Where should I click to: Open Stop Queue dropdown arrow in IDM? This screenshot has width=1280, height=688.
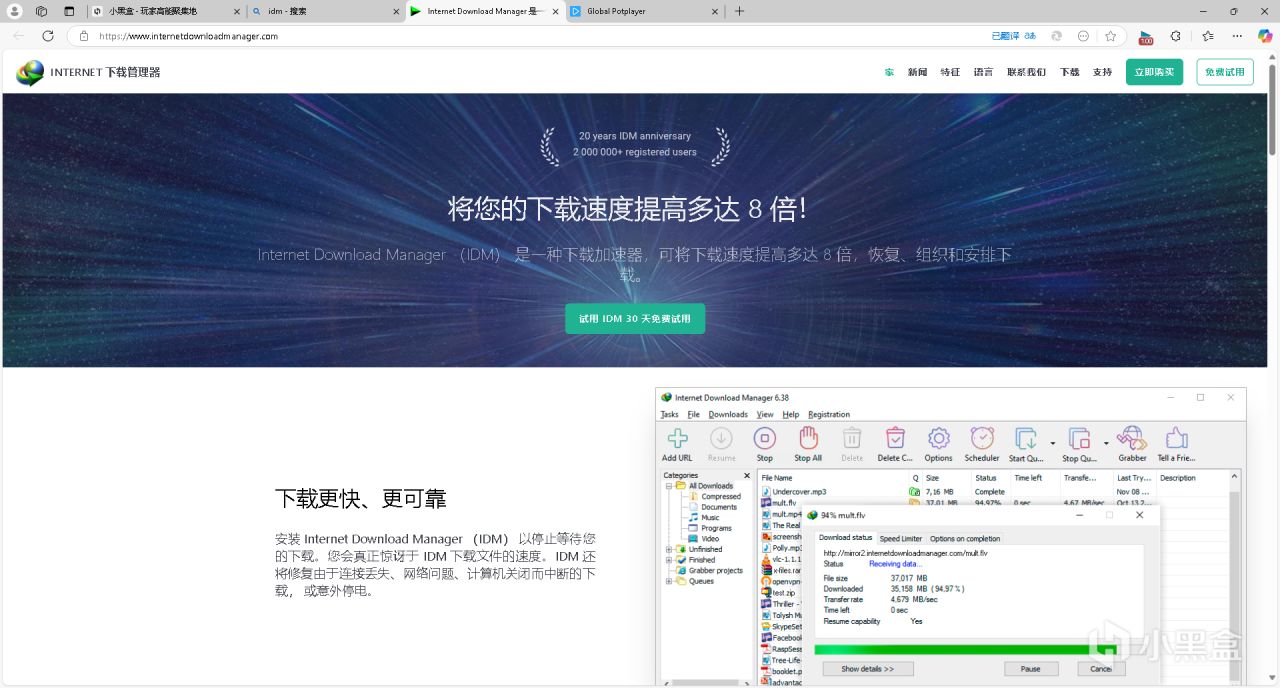click(x=1106, y=442)
